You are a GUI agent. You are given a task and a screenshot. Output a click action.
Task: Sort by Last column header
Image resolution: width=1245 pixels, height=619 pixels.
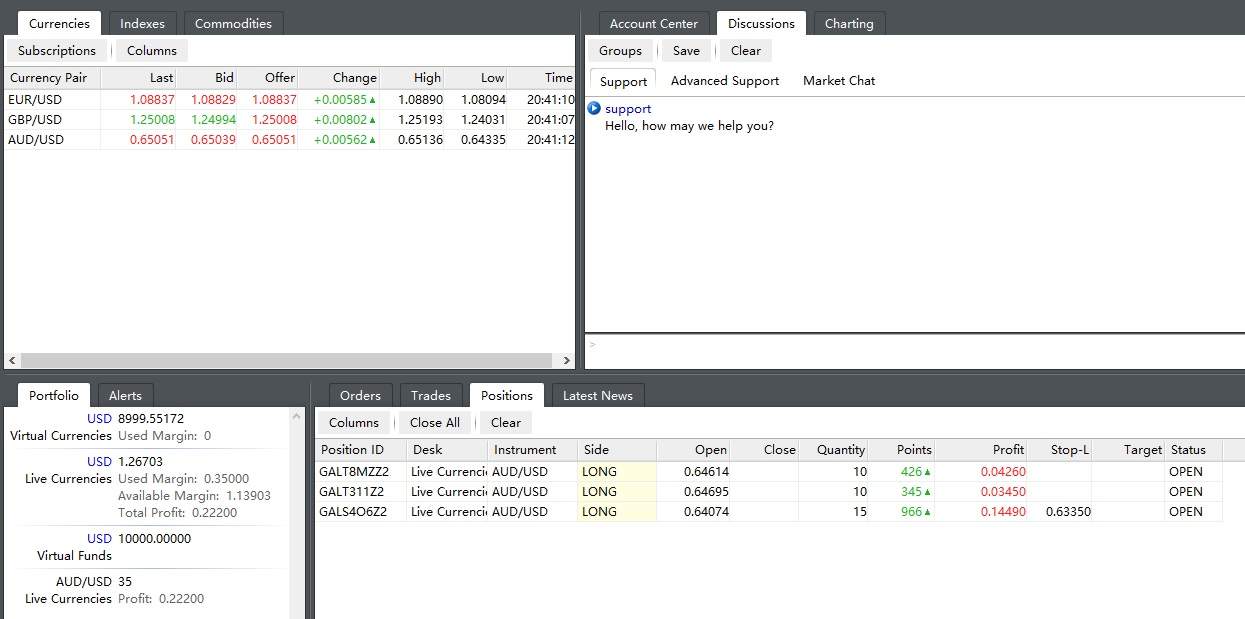coord(139,78)
